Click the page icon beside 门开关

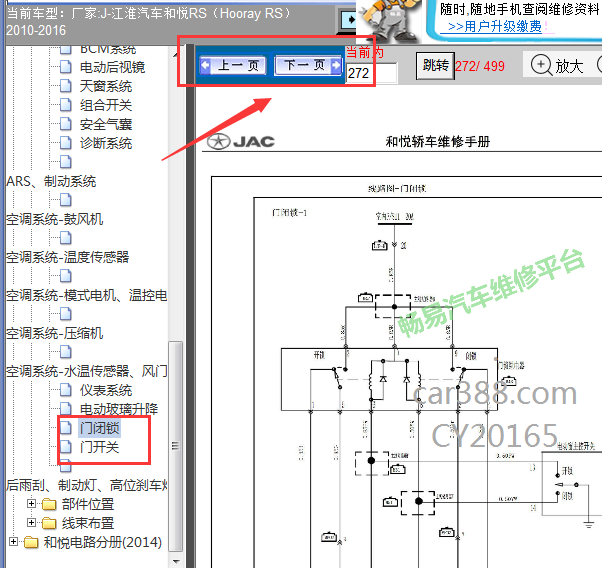coord(66,447)
